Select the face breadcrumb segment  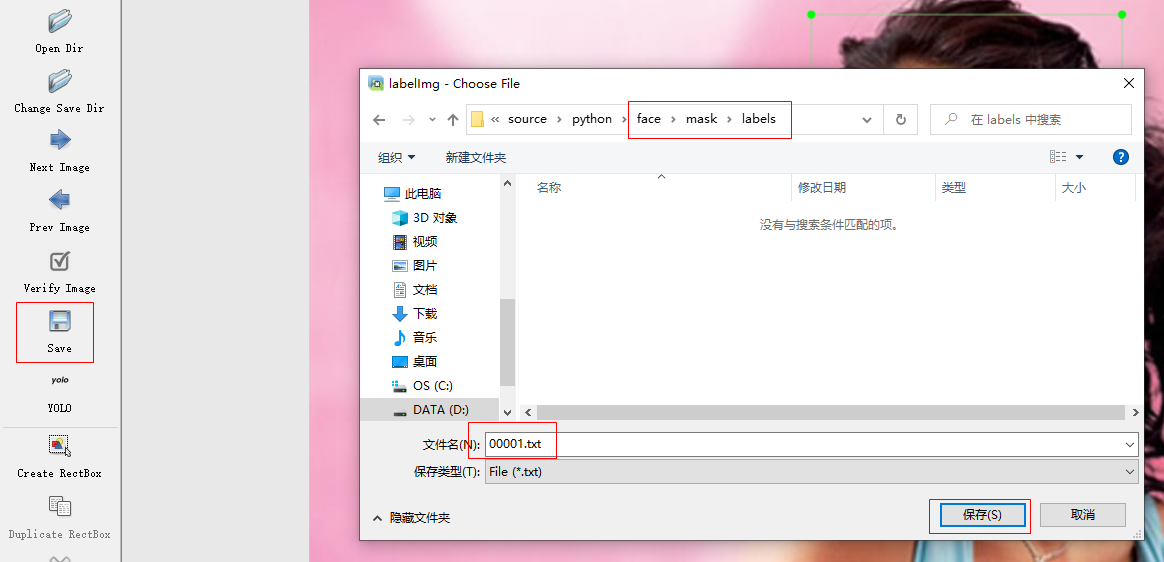click(x=648, y=119)
